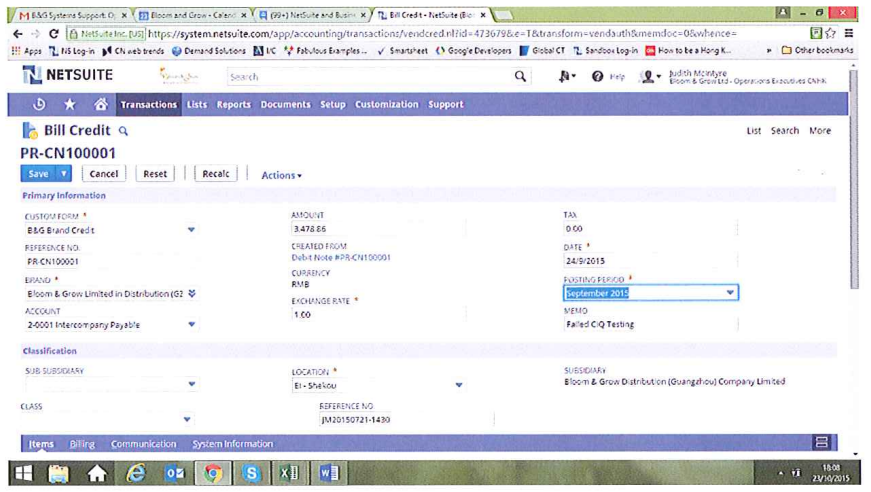Click the browser Back arrow
Screen dimensions: 871x492
pos(17,34)
